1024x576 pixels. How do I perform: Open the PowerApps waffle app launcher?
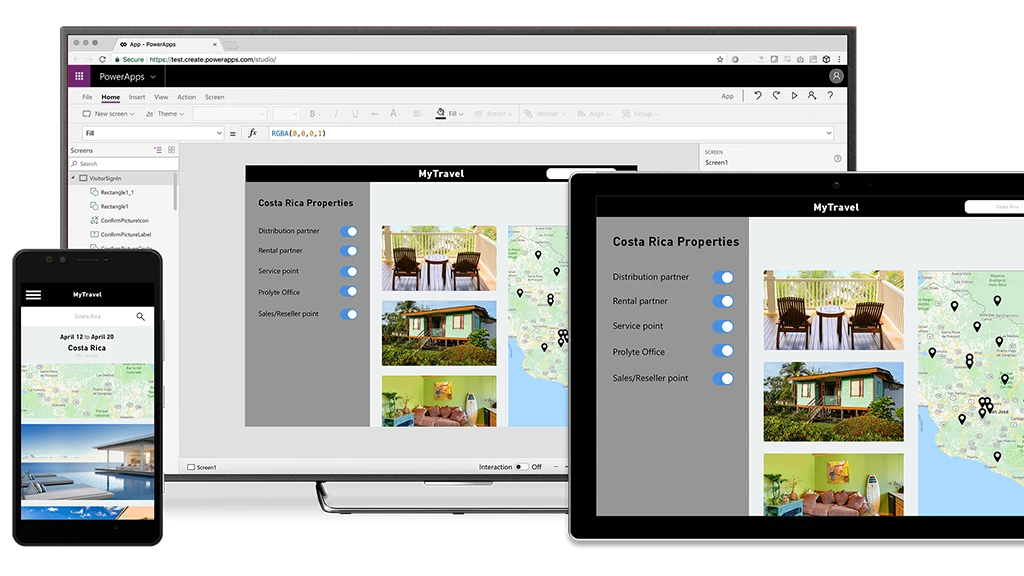point(78,76)
